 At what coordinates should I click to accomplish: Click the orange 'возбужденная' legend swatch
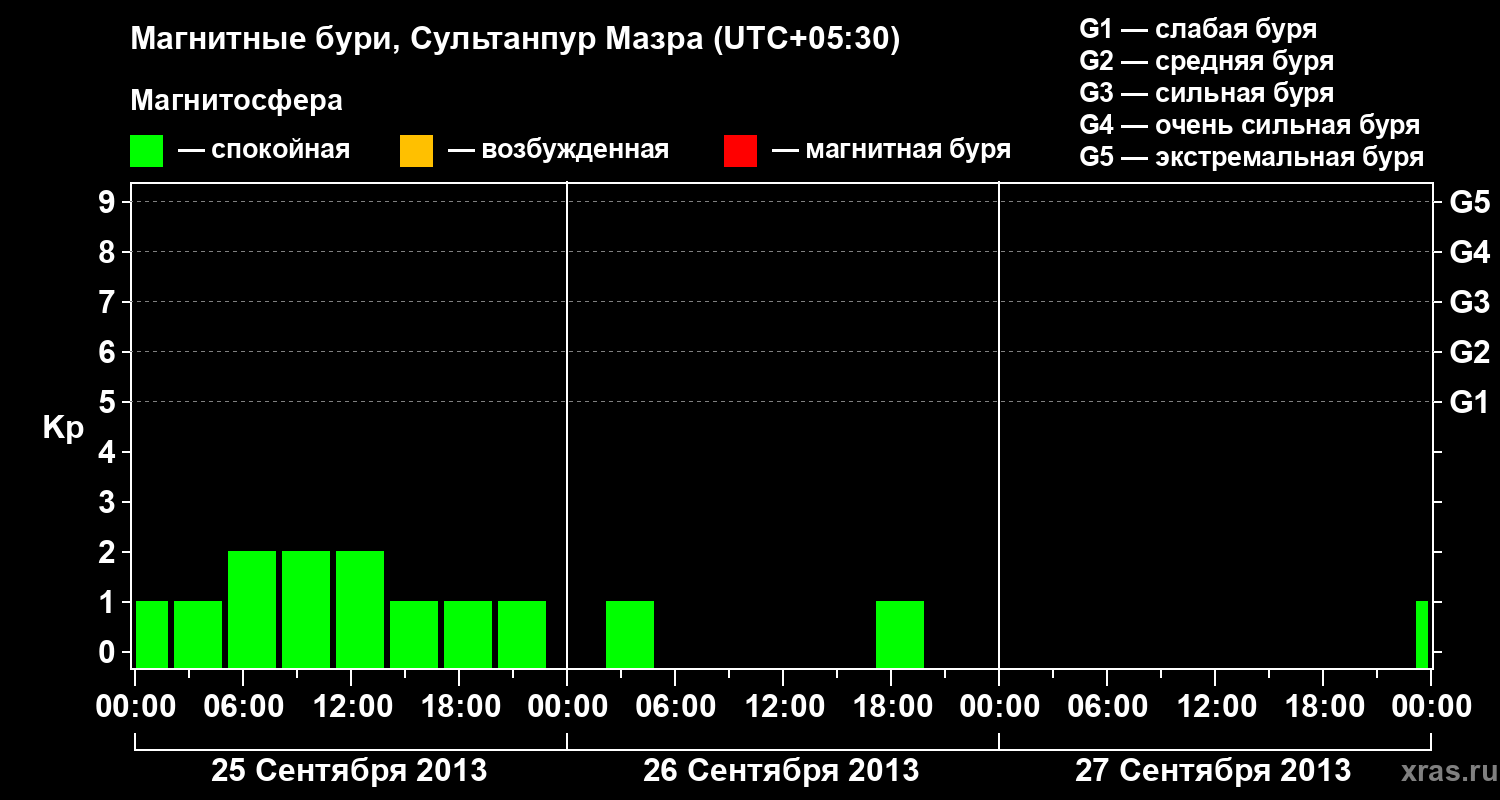[x=416, y=151]
